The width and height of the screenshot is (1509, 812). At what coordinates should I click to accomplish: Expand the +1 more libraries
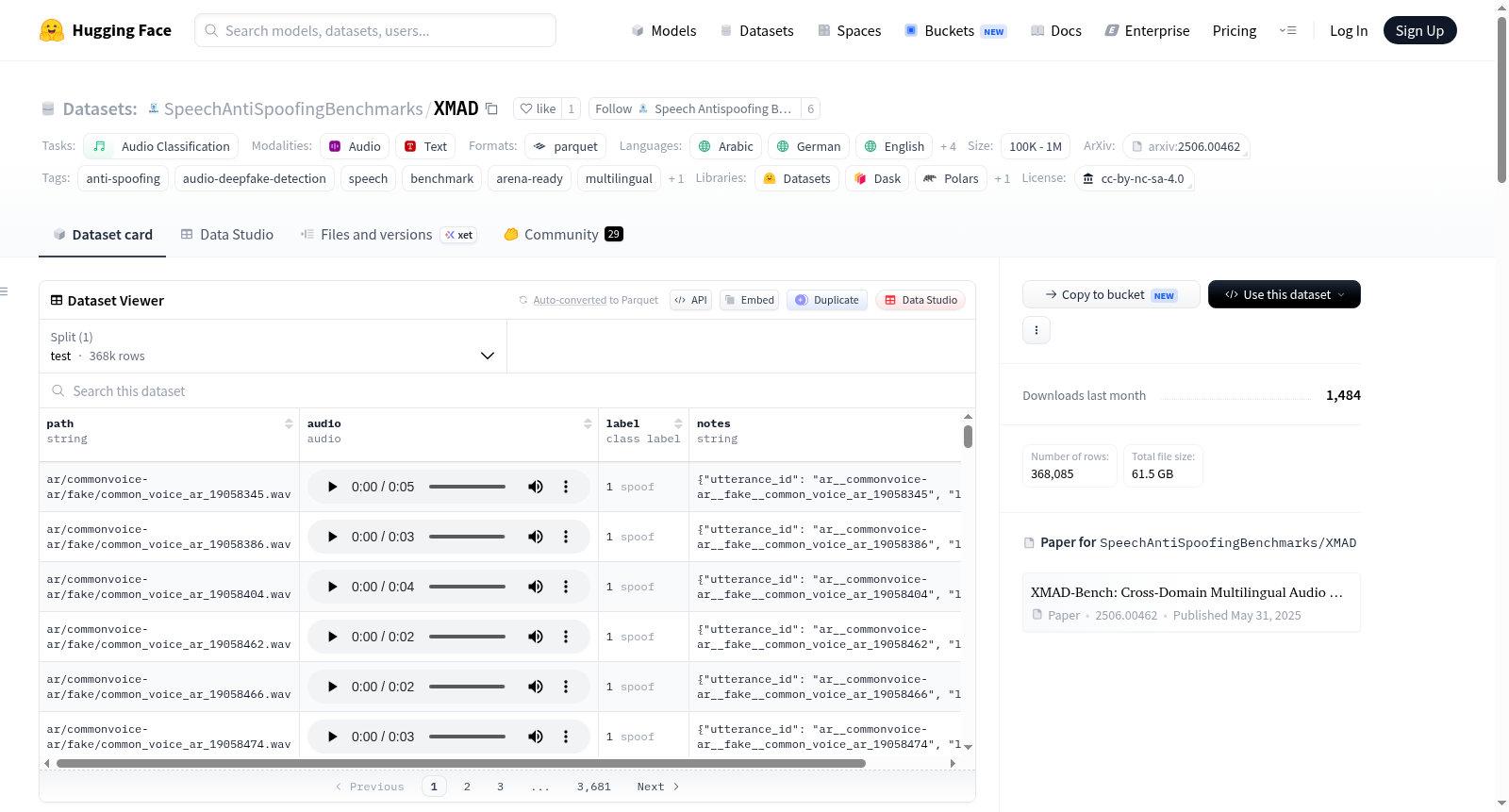pyautogui.click(x=1002, y=179)
